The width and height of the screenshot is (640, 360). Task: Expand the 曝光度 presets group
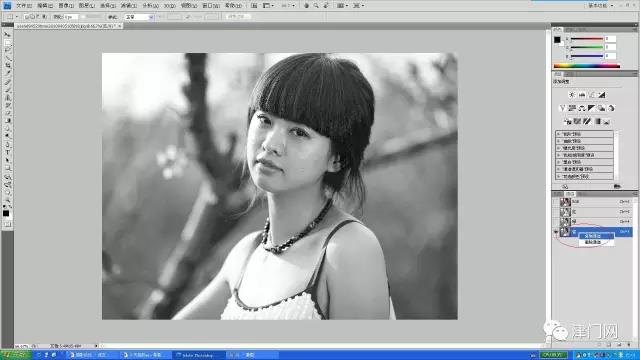click(x=558, y=148)
